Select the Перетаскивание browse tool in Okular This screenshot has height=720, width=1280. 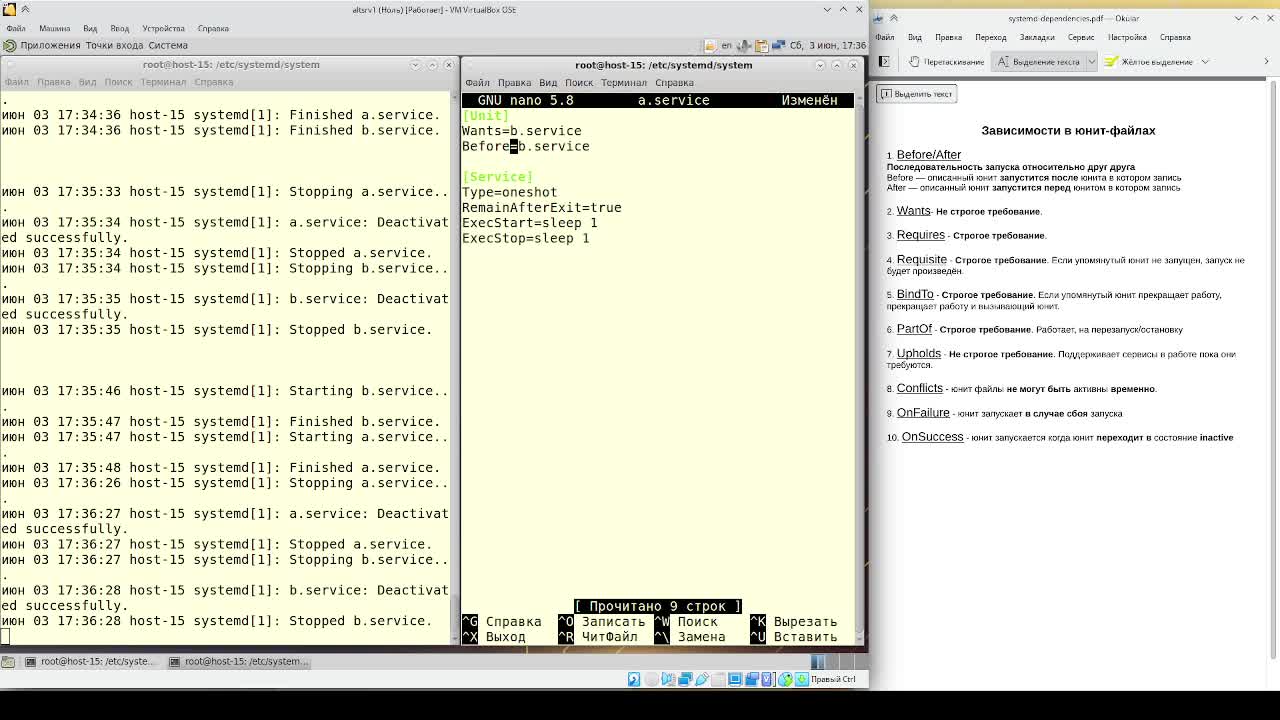click(946, 61)
